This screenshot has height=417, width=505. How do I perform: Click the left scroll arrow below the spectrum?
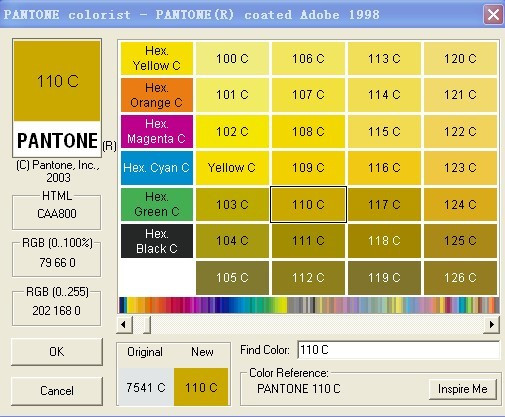point(124,325)
